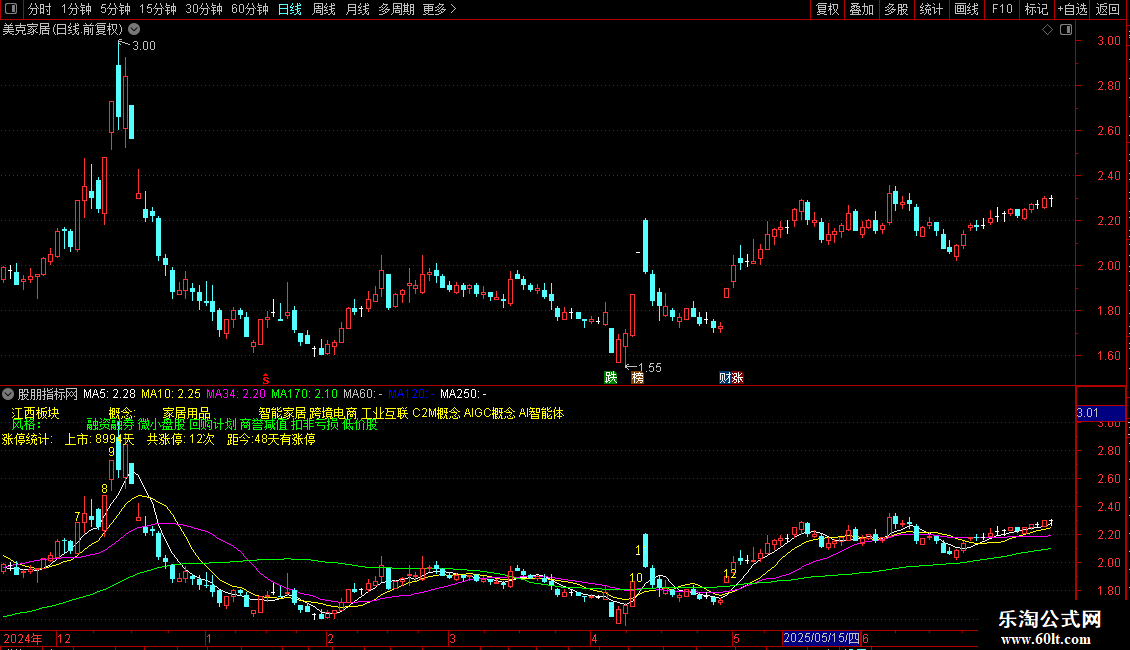This screenshot has height=650, width=1130.
Task: Toggle the right side panel icon
Action: pos(1066,30)
